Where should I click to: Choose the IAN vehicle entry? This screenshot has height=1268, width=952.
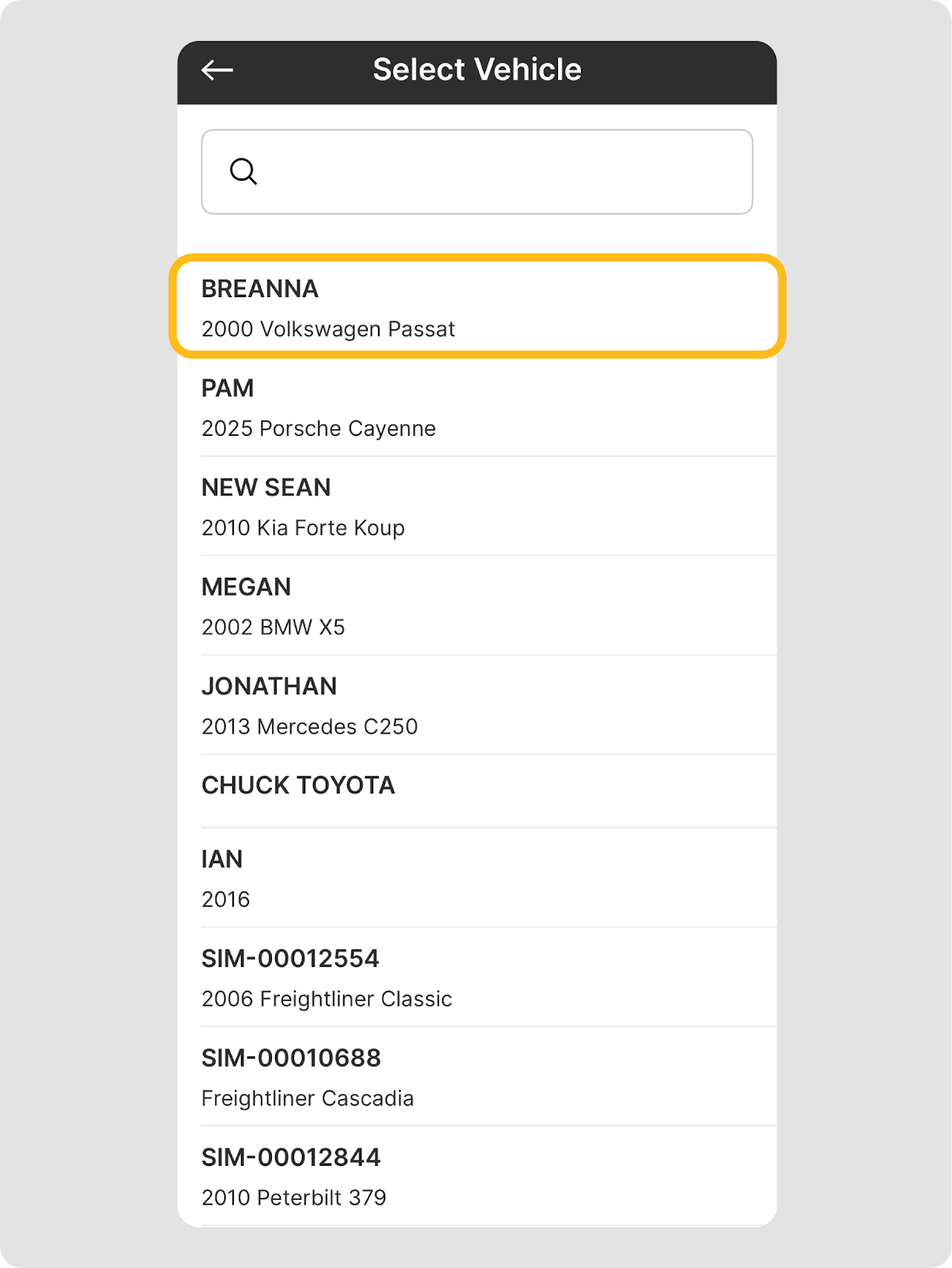223,860
